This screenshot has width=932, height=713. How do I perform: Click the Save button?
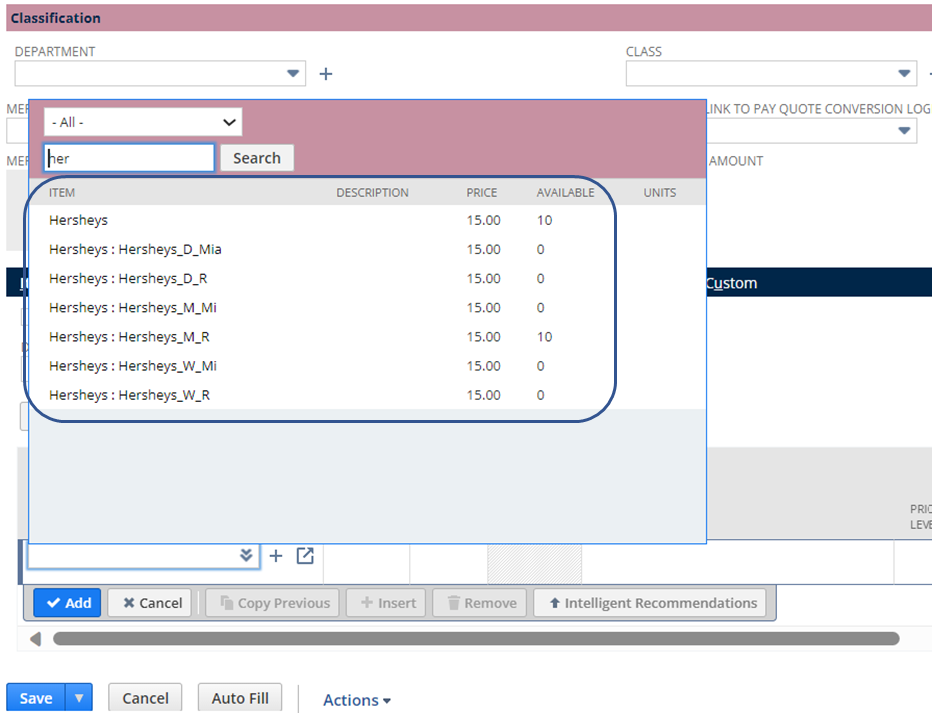pyautogui.click(x=36, y=698)
